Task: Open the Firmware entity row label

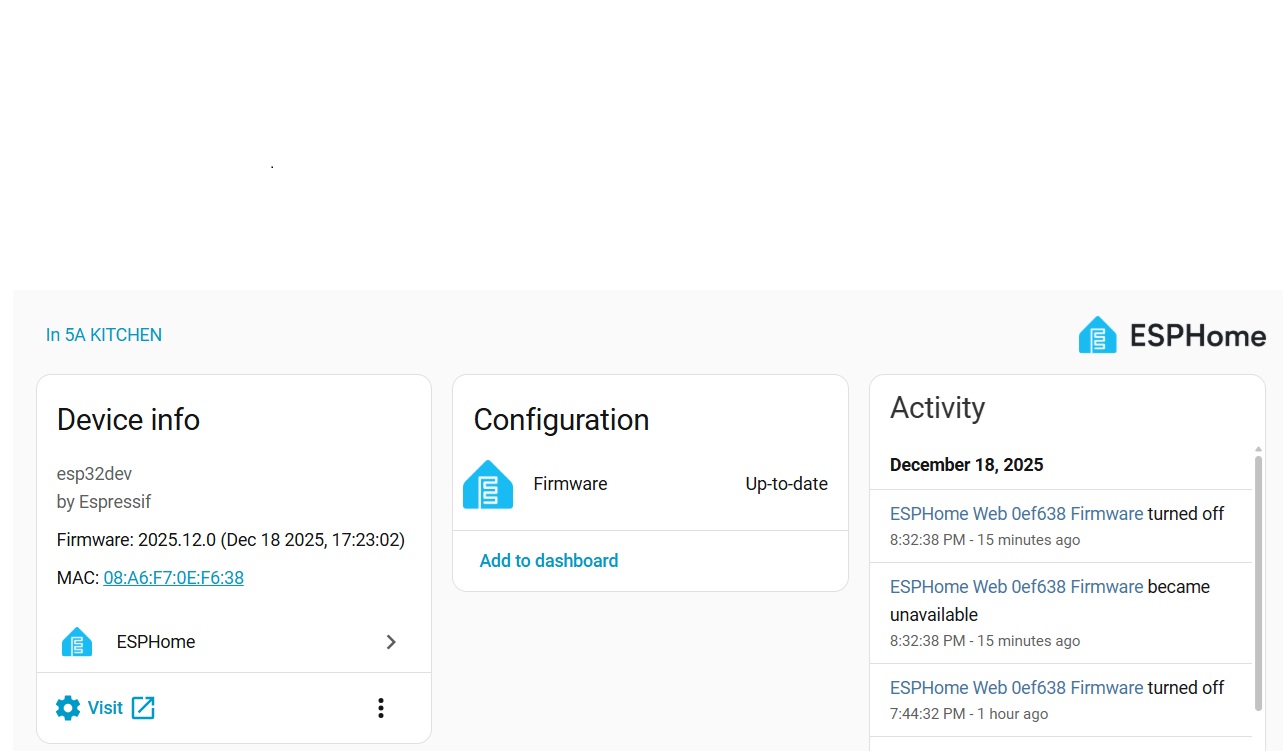Action: (x=570, y=484)
